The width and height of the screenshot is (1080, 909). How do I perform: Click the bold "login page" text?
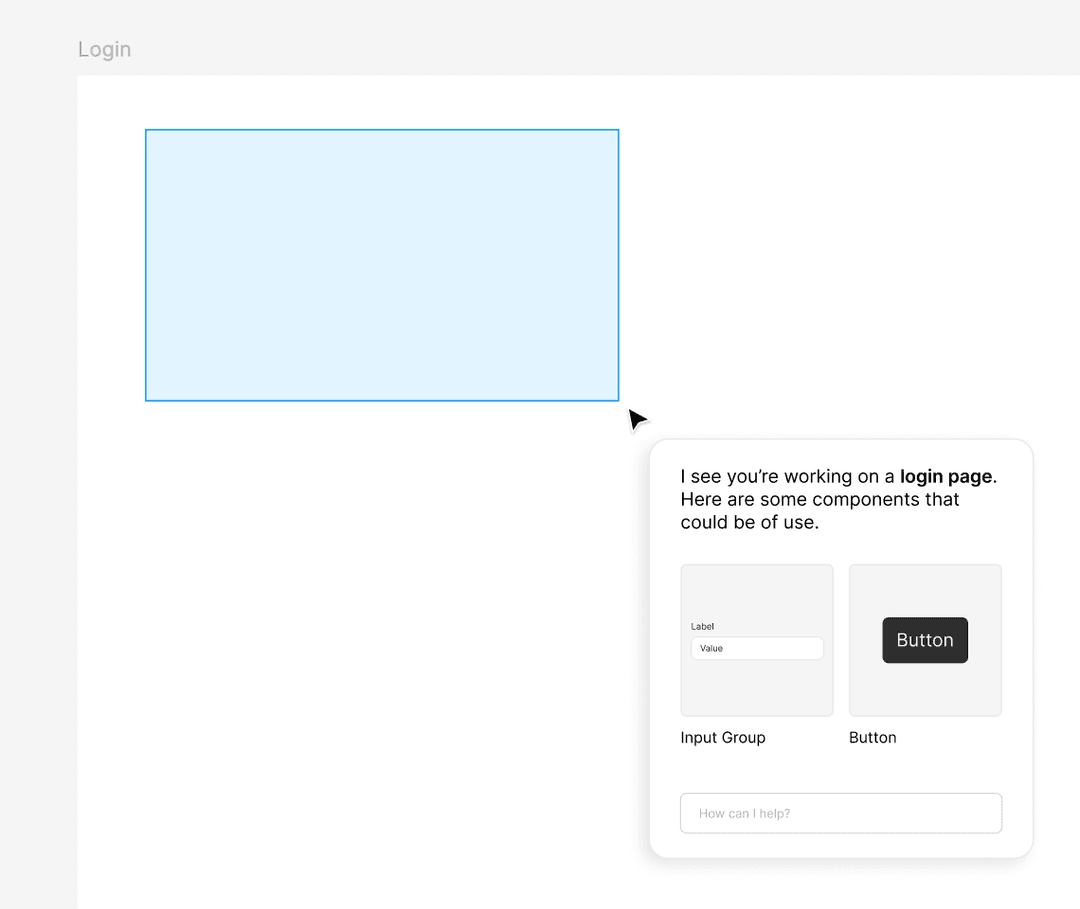[946, 476]
